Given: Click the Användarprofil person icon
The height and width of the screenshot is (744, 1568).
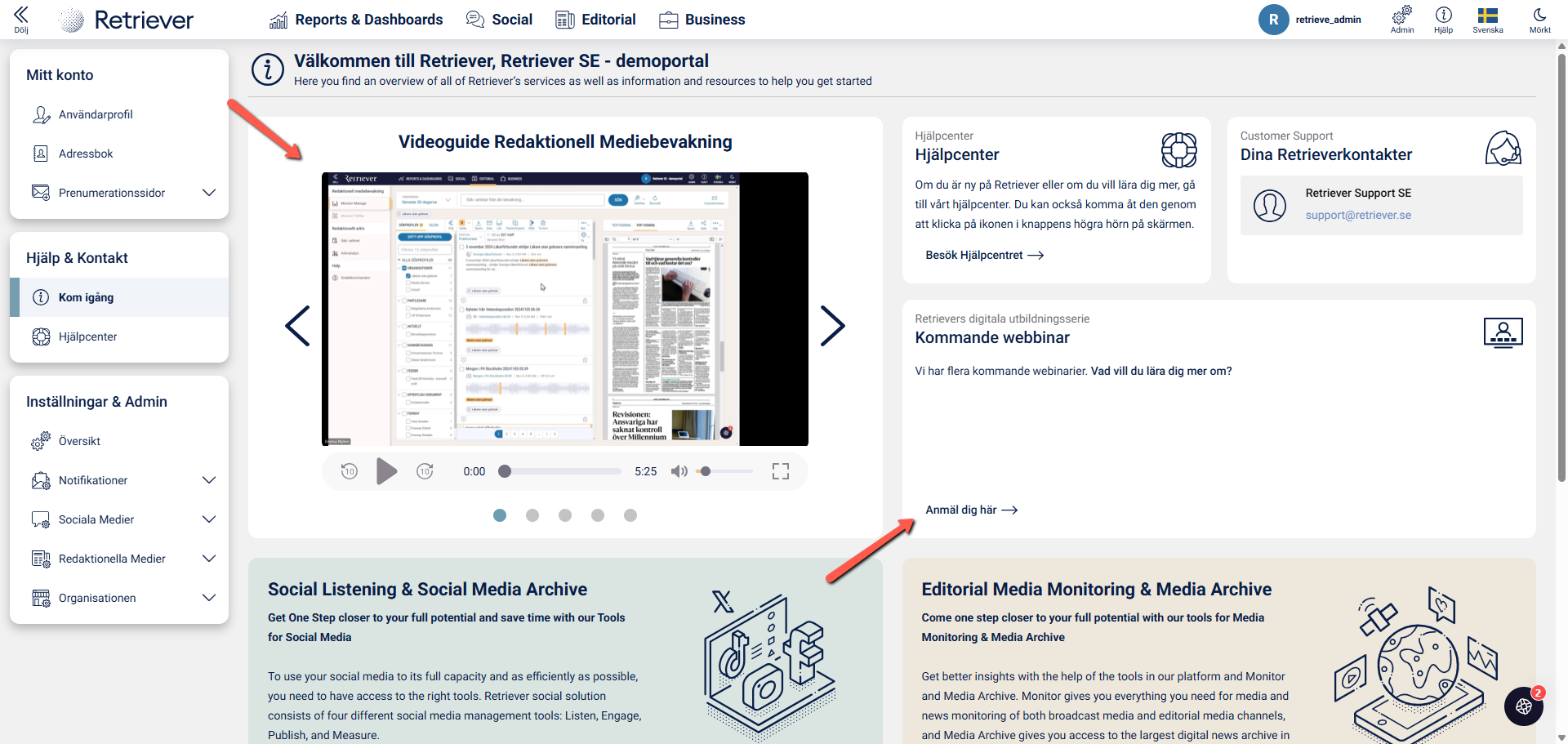Looking at the screenshot, I should [41, 114].
